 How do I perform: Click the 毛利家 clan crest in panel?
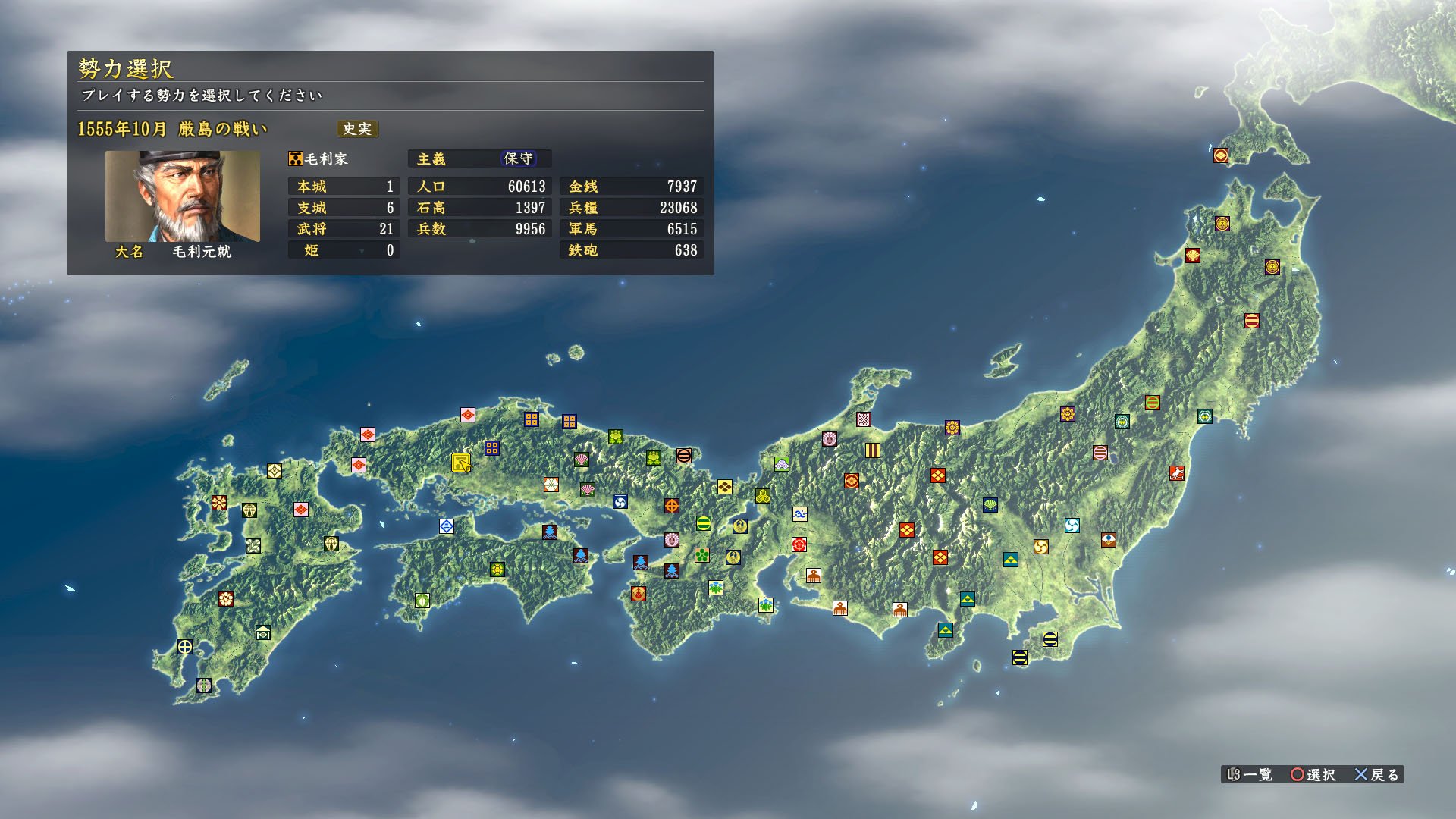[x=296, y=158]
